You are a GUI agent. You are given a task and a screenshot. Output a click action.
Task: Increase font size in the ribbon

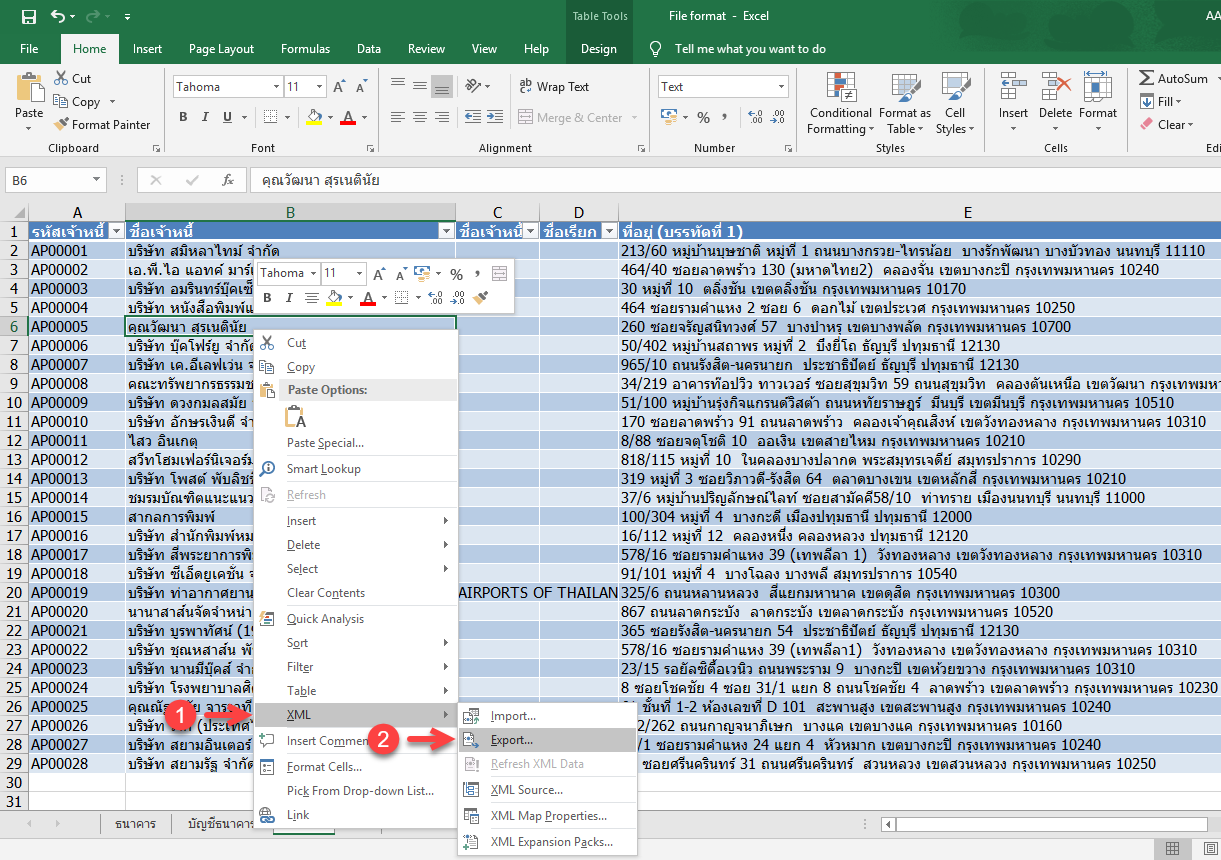(341, 87)
